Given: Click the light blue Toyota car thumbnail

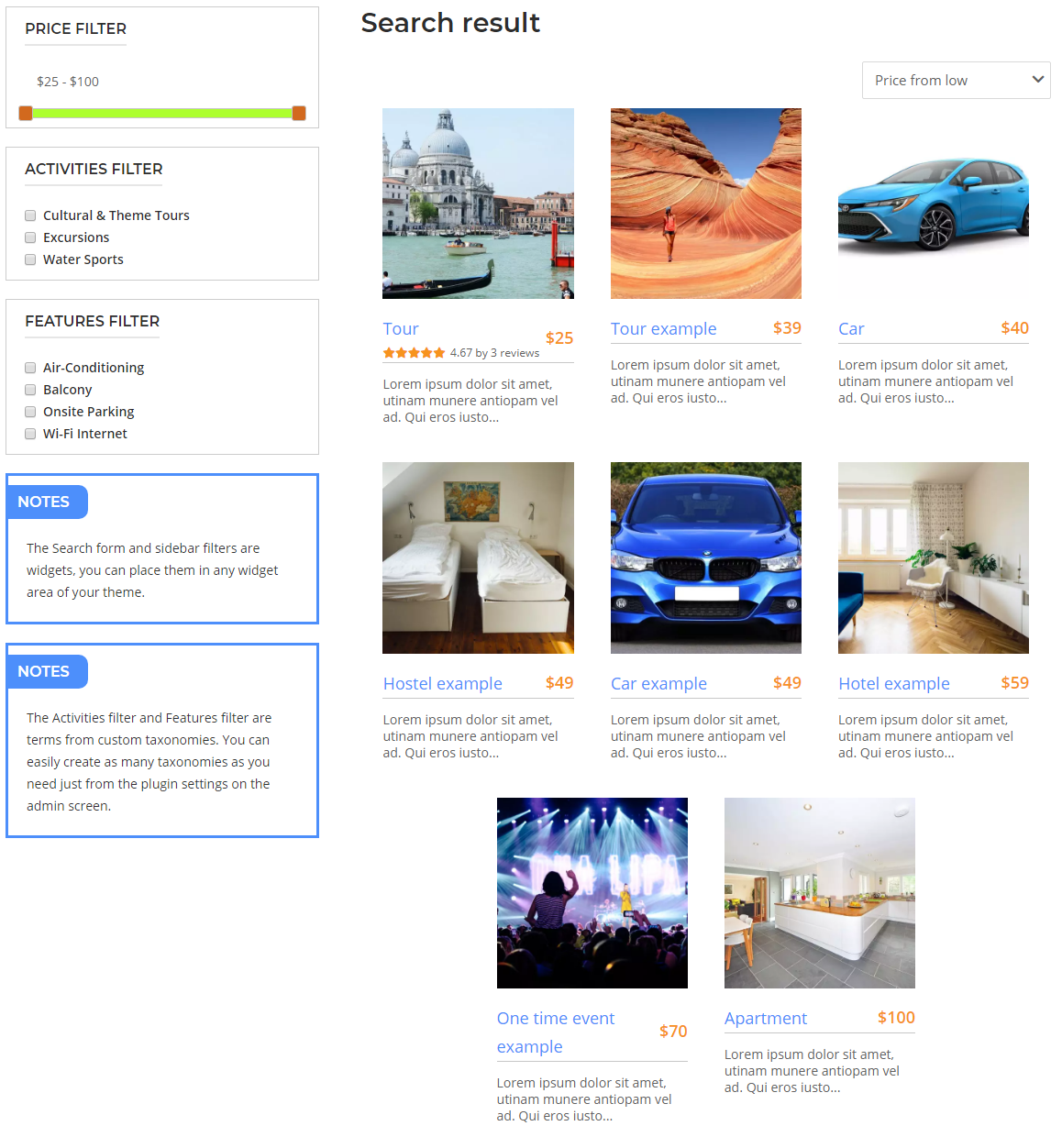Looking at the screenshot, I should pos(934,204).
